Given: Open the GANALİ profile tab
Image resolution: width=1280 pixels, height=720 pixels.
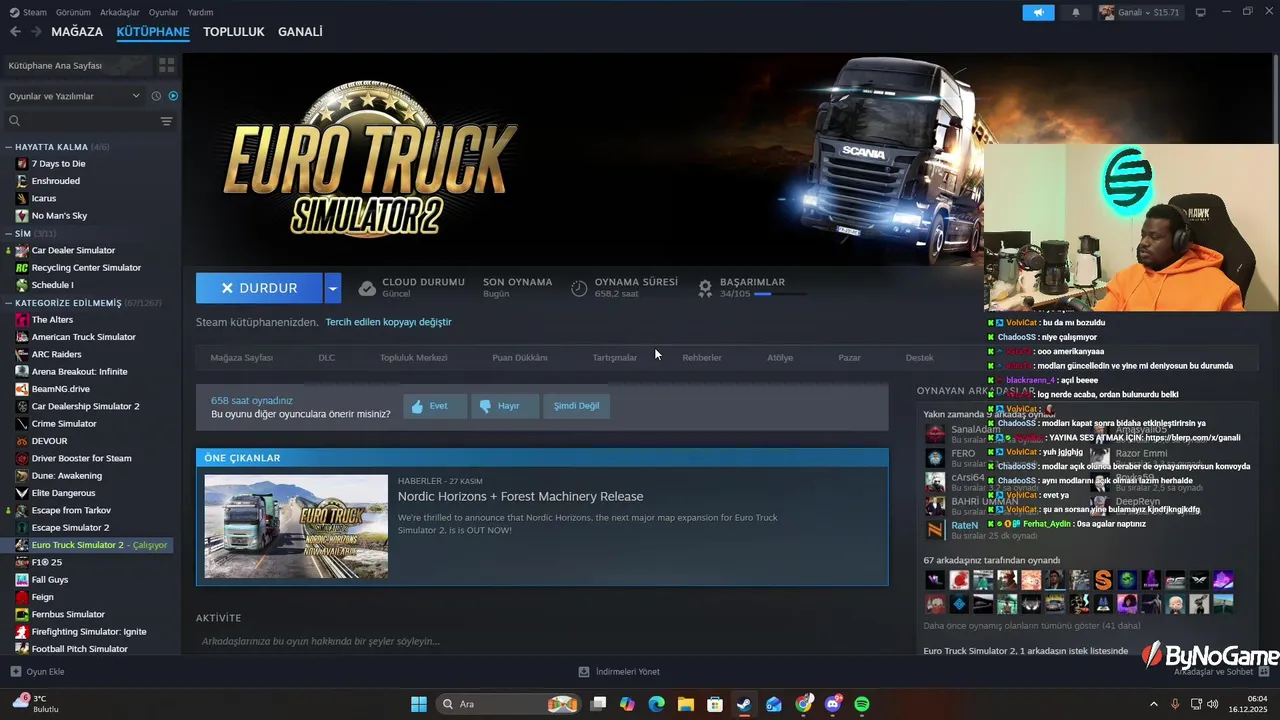Looking at the screenshot, I should point(300,32).
